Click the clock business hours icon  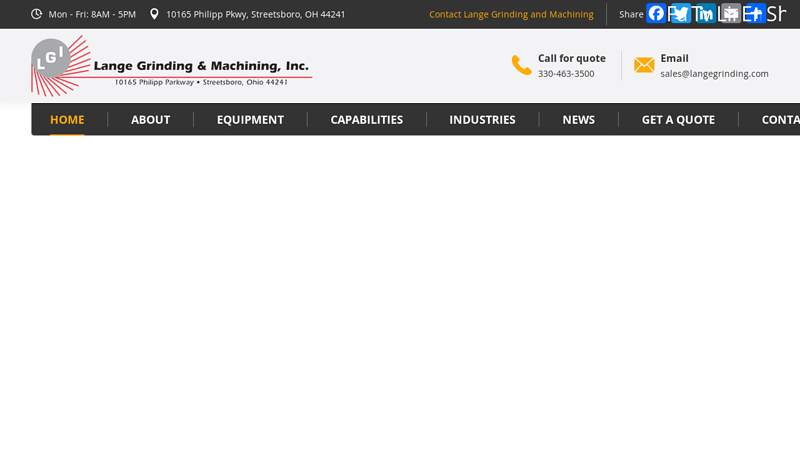pos(36,14)
